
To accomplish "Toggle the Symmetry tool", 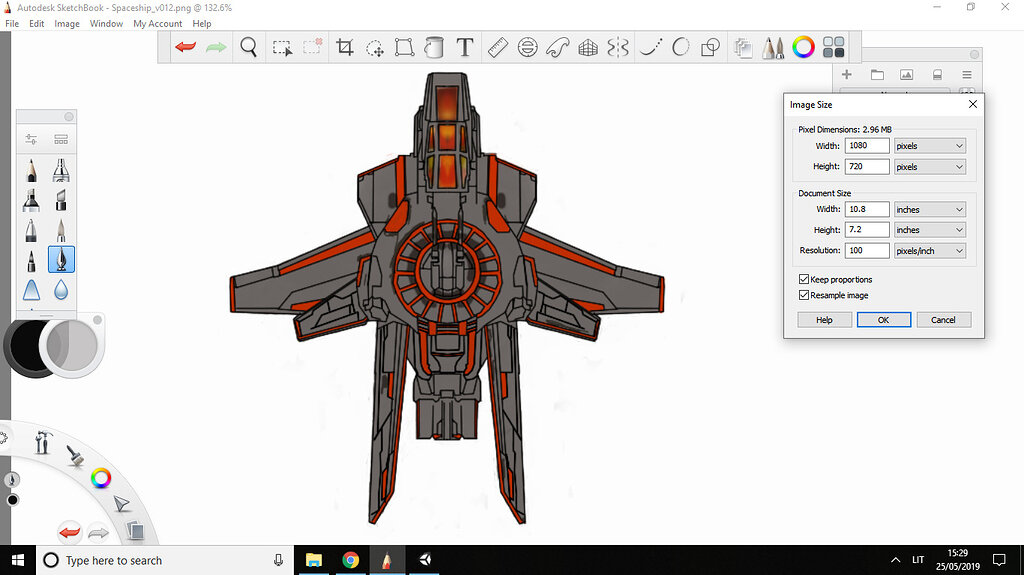I will coord(619,47).
